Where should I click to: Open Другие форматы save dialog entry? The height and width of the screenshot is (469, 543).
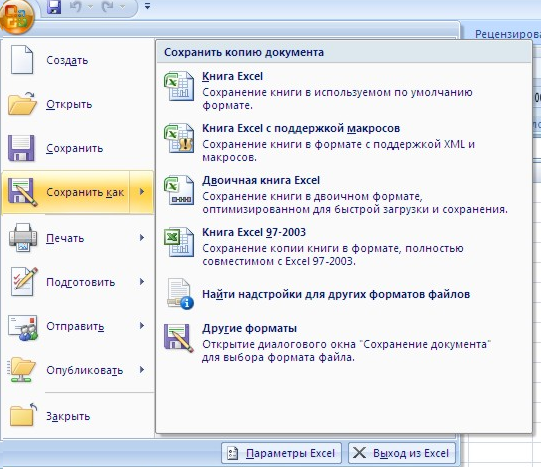(x=344, y=342)
